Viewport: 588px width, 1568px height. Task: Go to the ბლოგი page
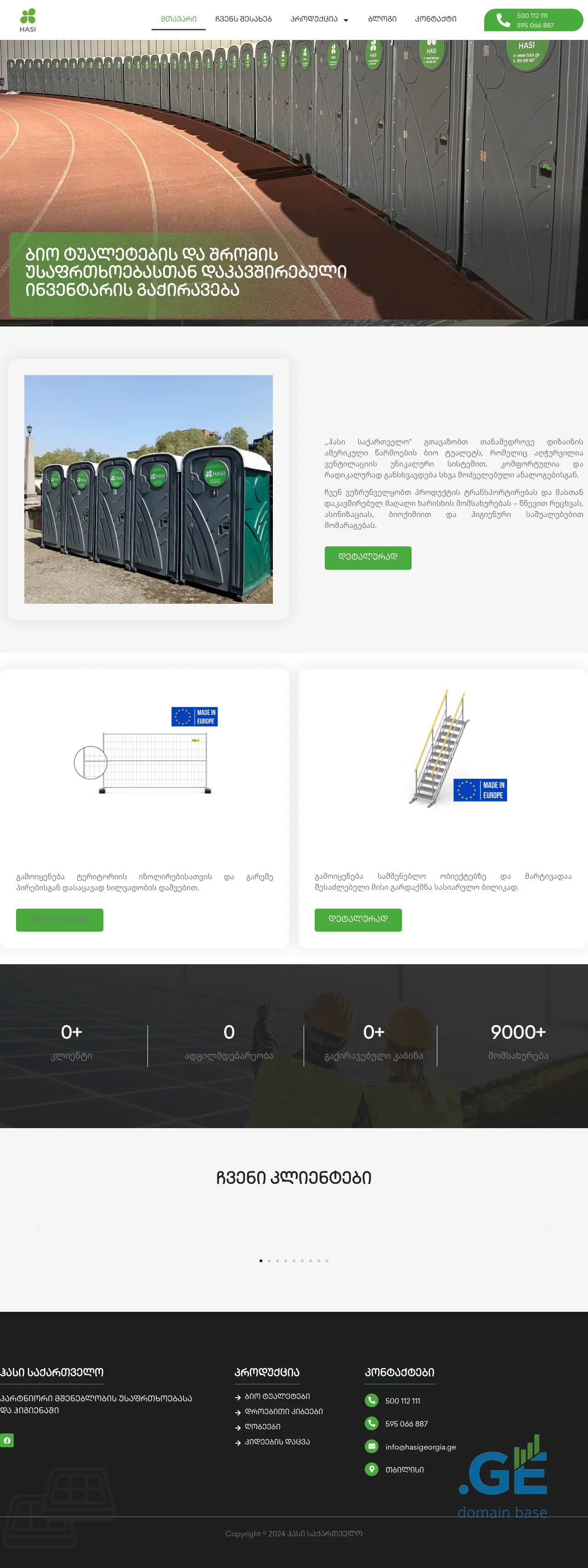coord(382,19)
